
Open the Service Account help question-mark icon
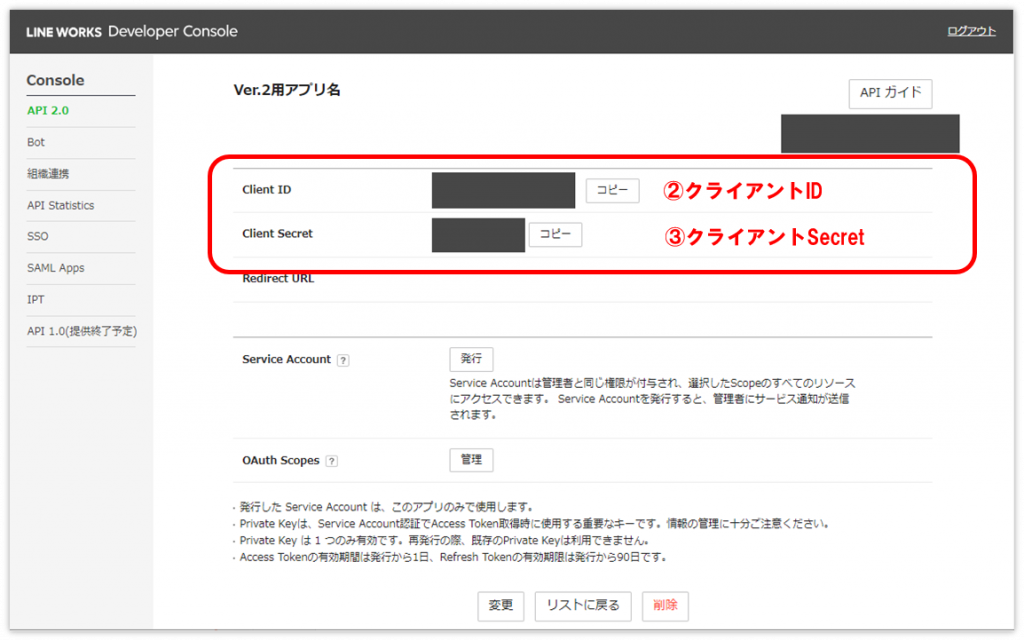click(x=343, y=360)
